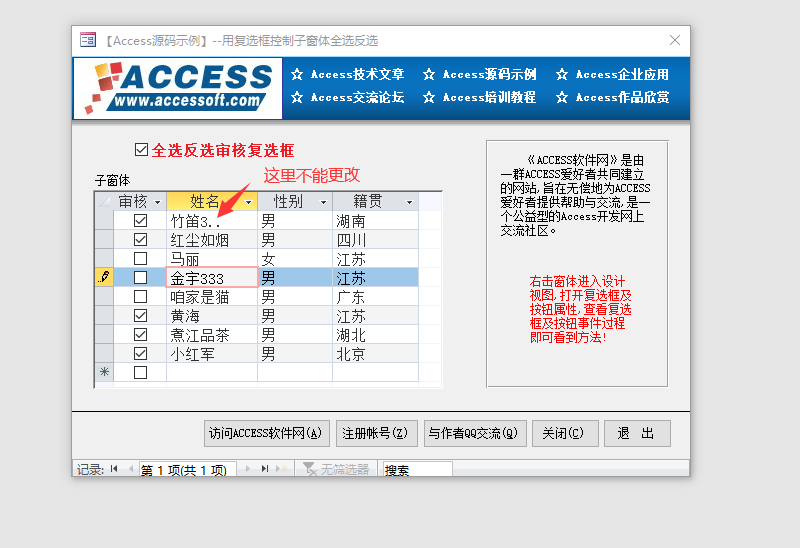
Task: Click the 性别 column header
Action: 295,202
